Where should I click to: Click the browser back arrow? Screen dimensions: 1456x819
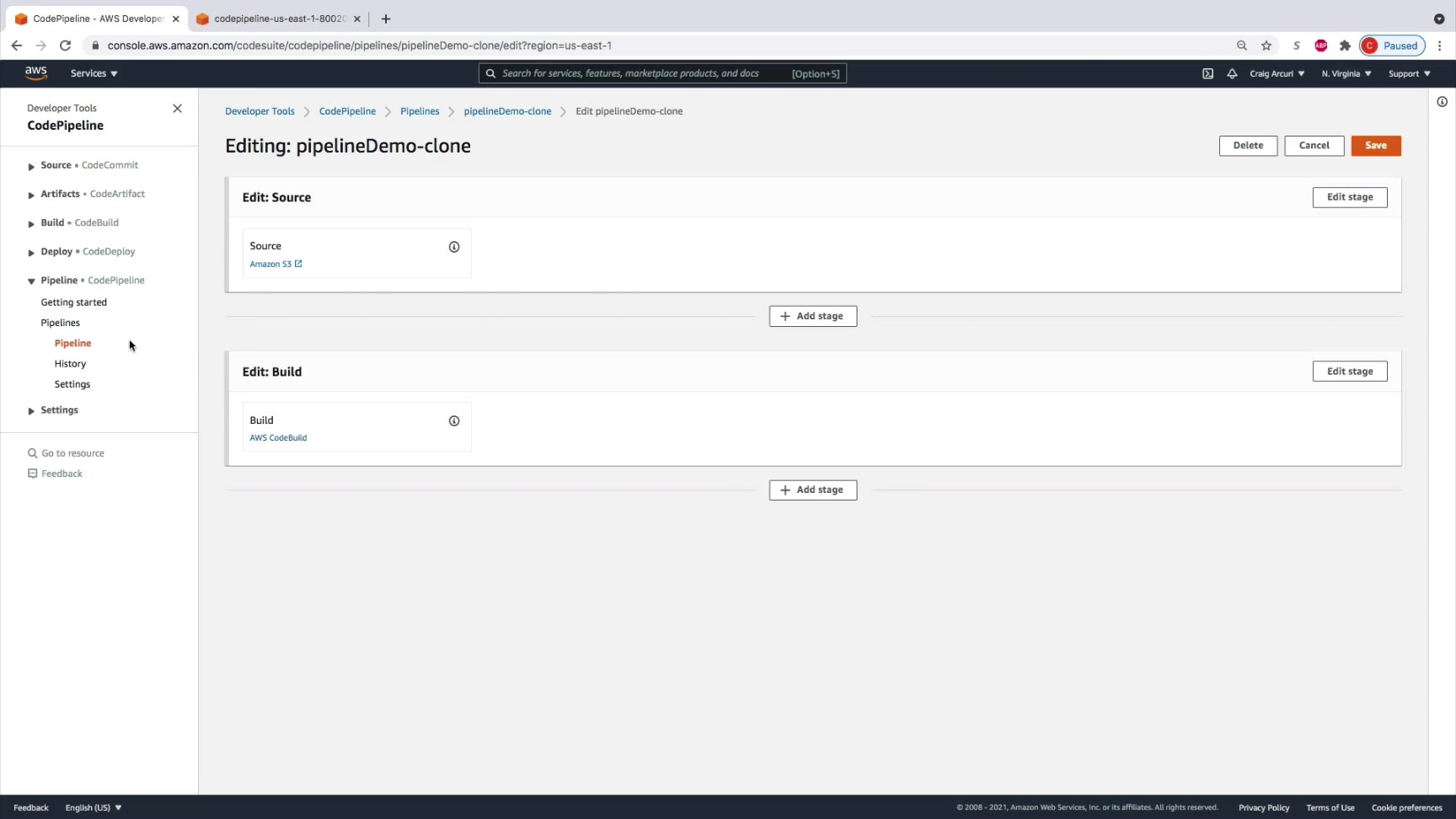17,45
